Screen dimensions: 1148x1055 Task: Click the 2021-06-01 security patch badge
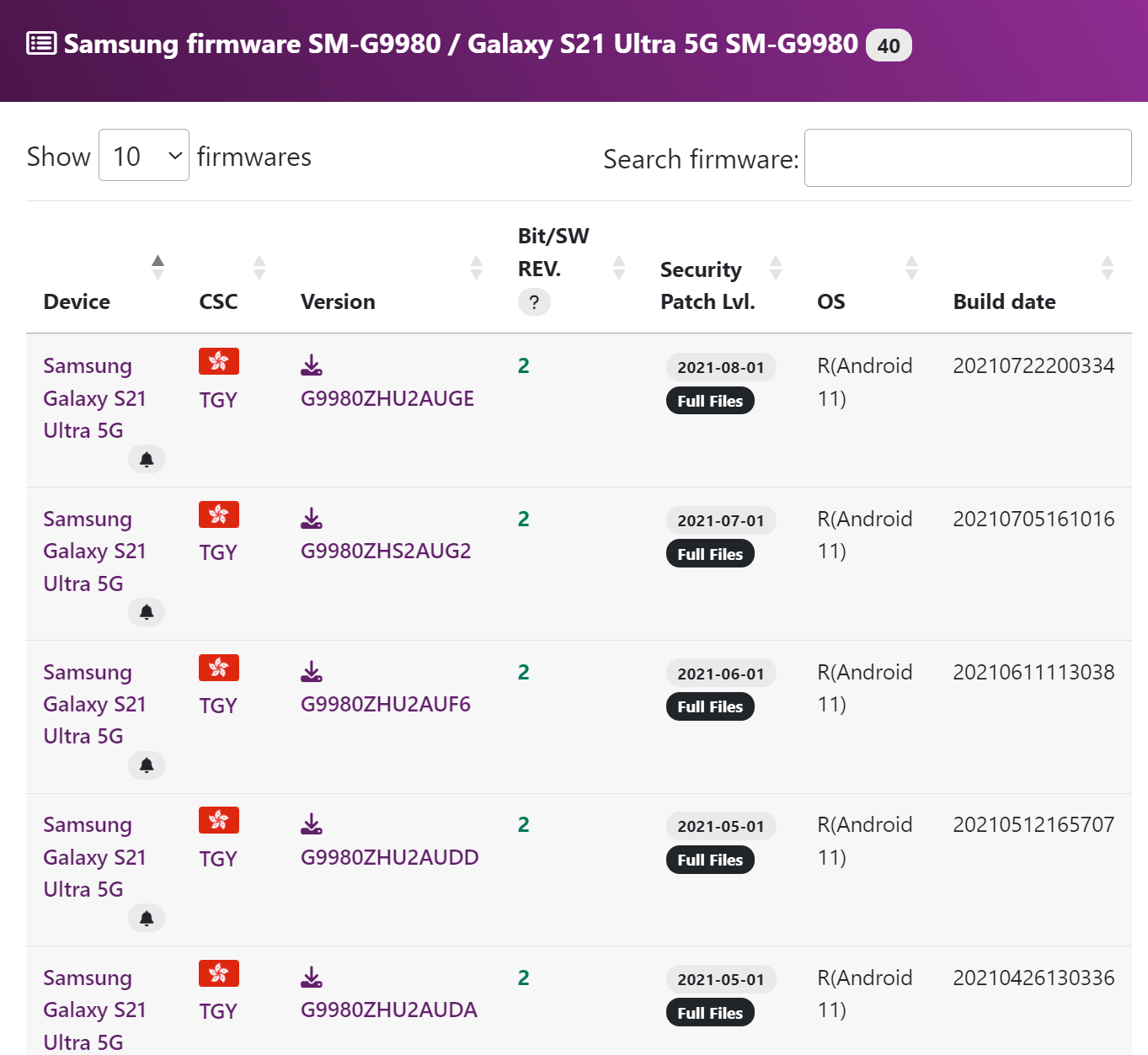coord(721,674)
